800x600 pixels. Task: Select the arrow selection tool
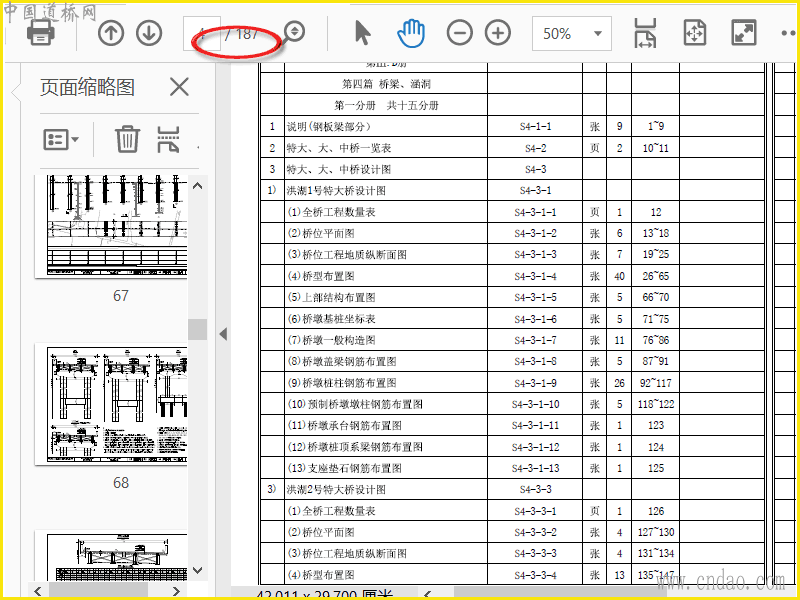pos(362,33)
